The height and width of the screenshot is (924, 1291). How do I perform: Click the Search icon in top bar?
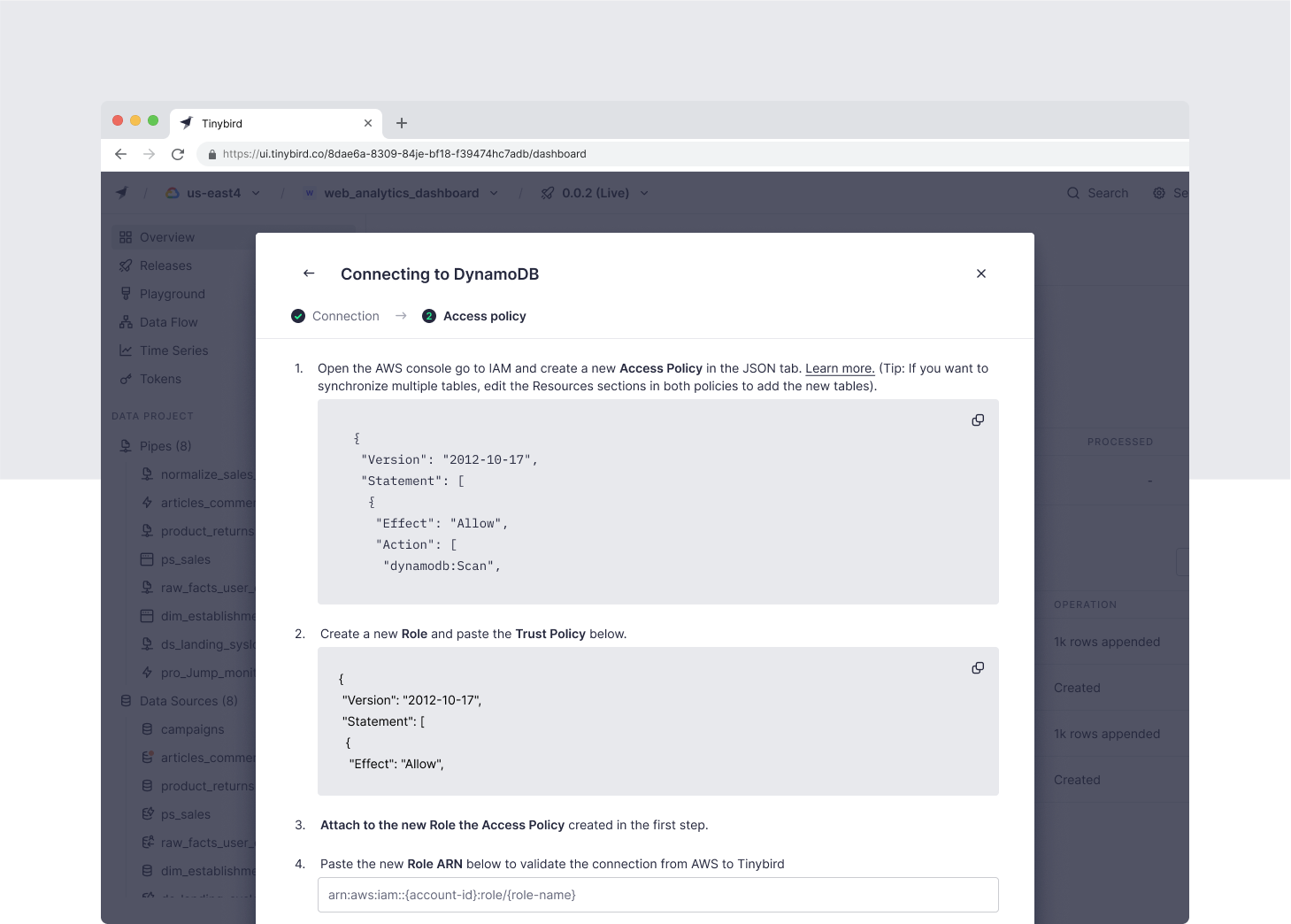1073,193
